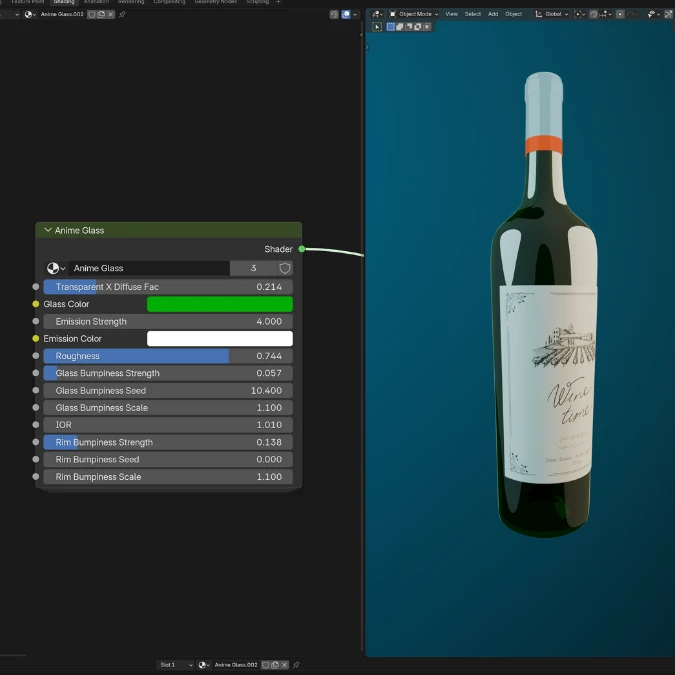Unlink Anime Glass.002 material in top header

click(111, 14)
